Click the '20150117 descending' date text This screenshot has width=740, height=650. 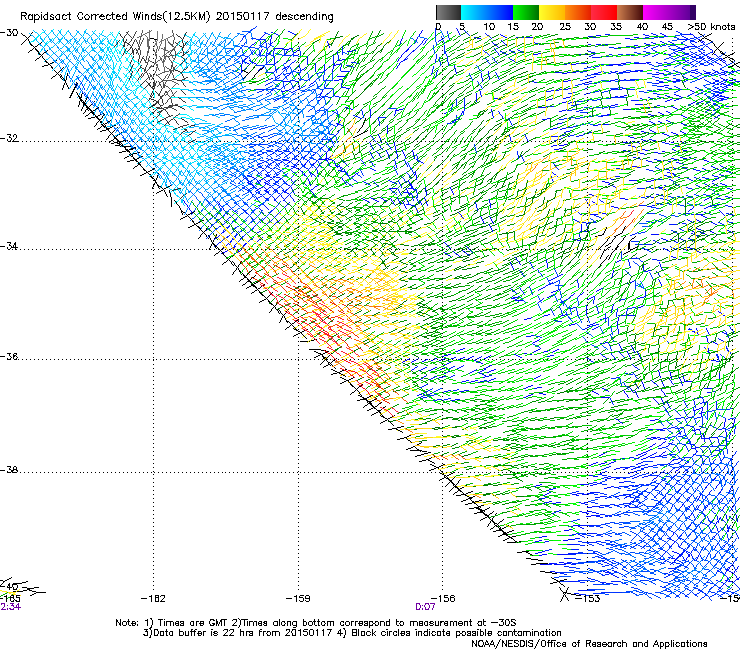(275, 17)
